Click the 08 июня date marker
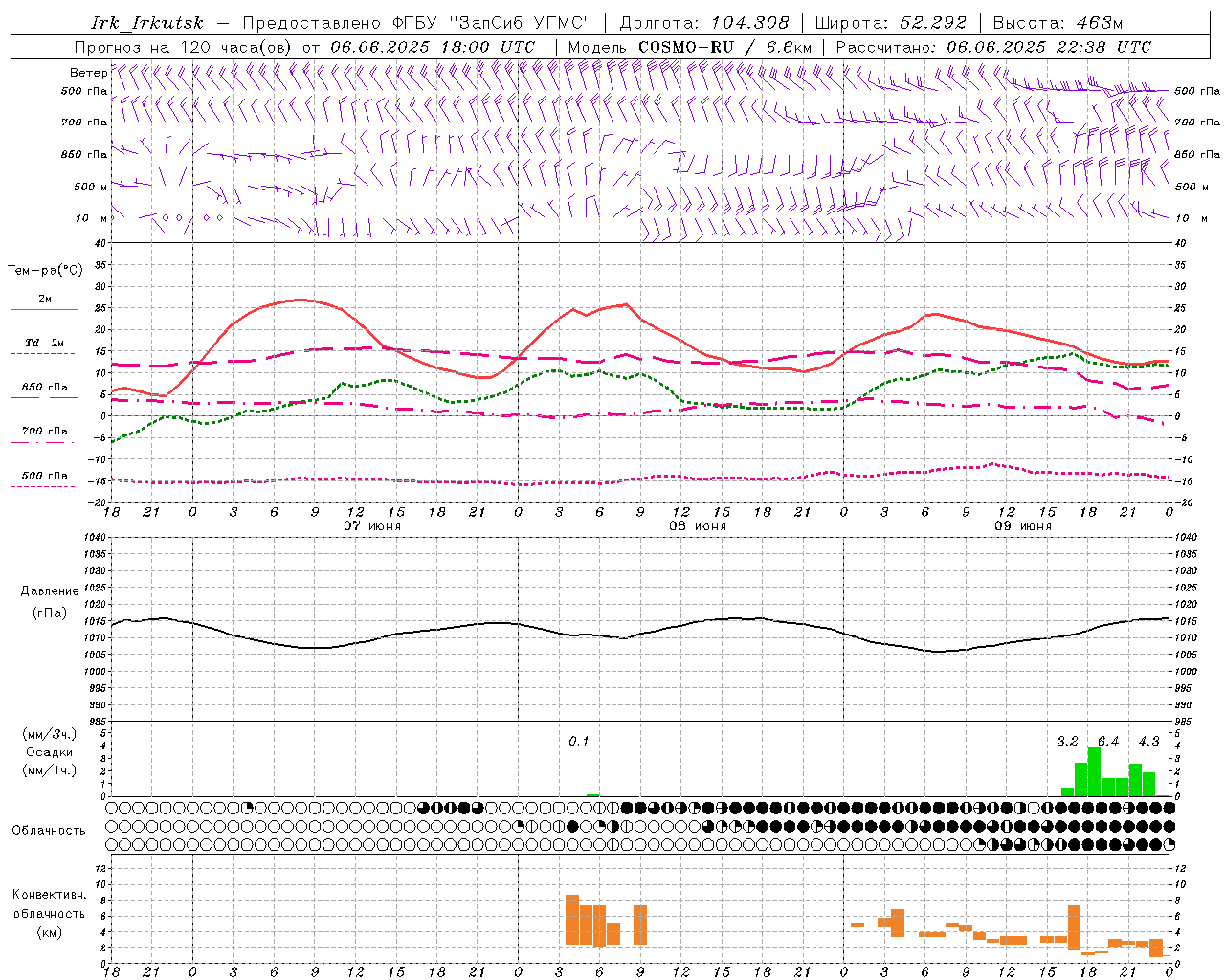The image size is (1225, 980). 698,526
